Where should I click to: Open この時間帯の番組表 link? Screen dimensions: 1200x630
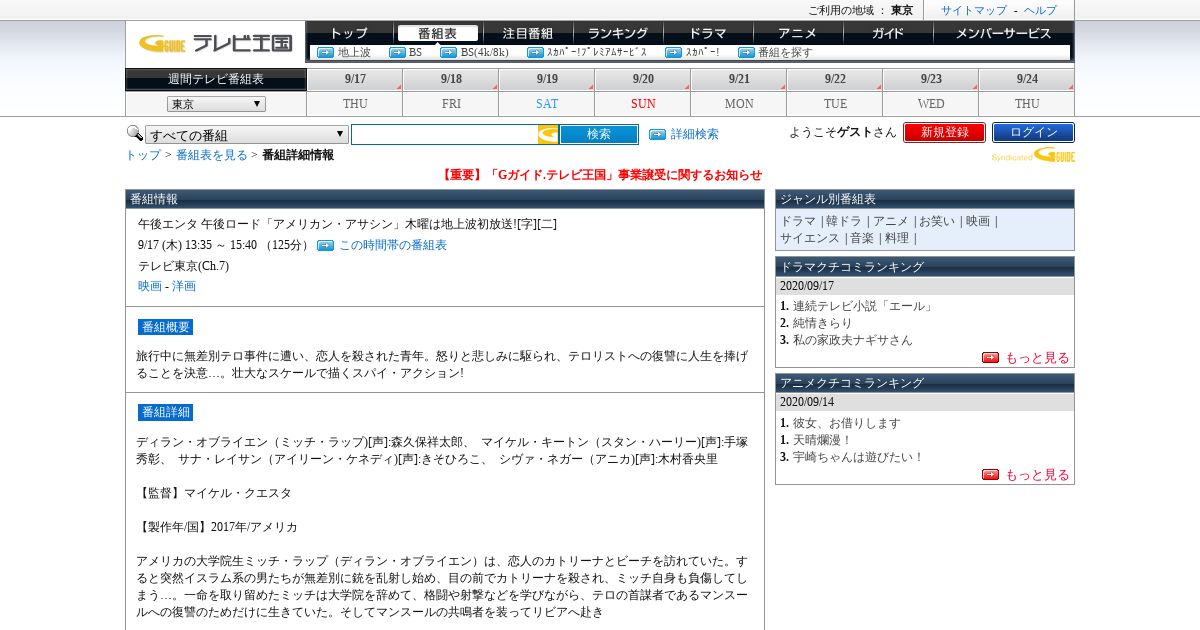tap(393, 245)
